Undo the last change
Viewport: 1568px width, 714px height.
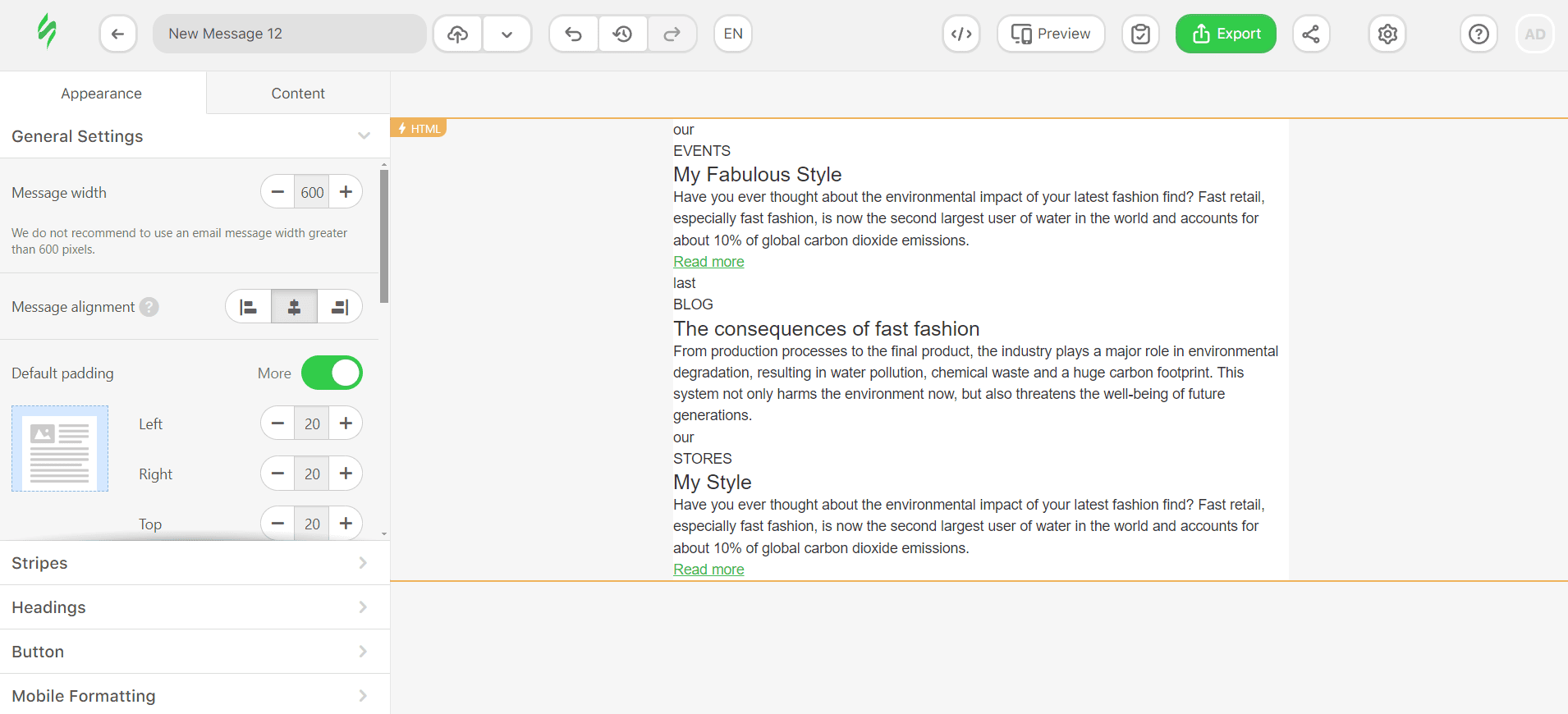(x=574, y=34)
